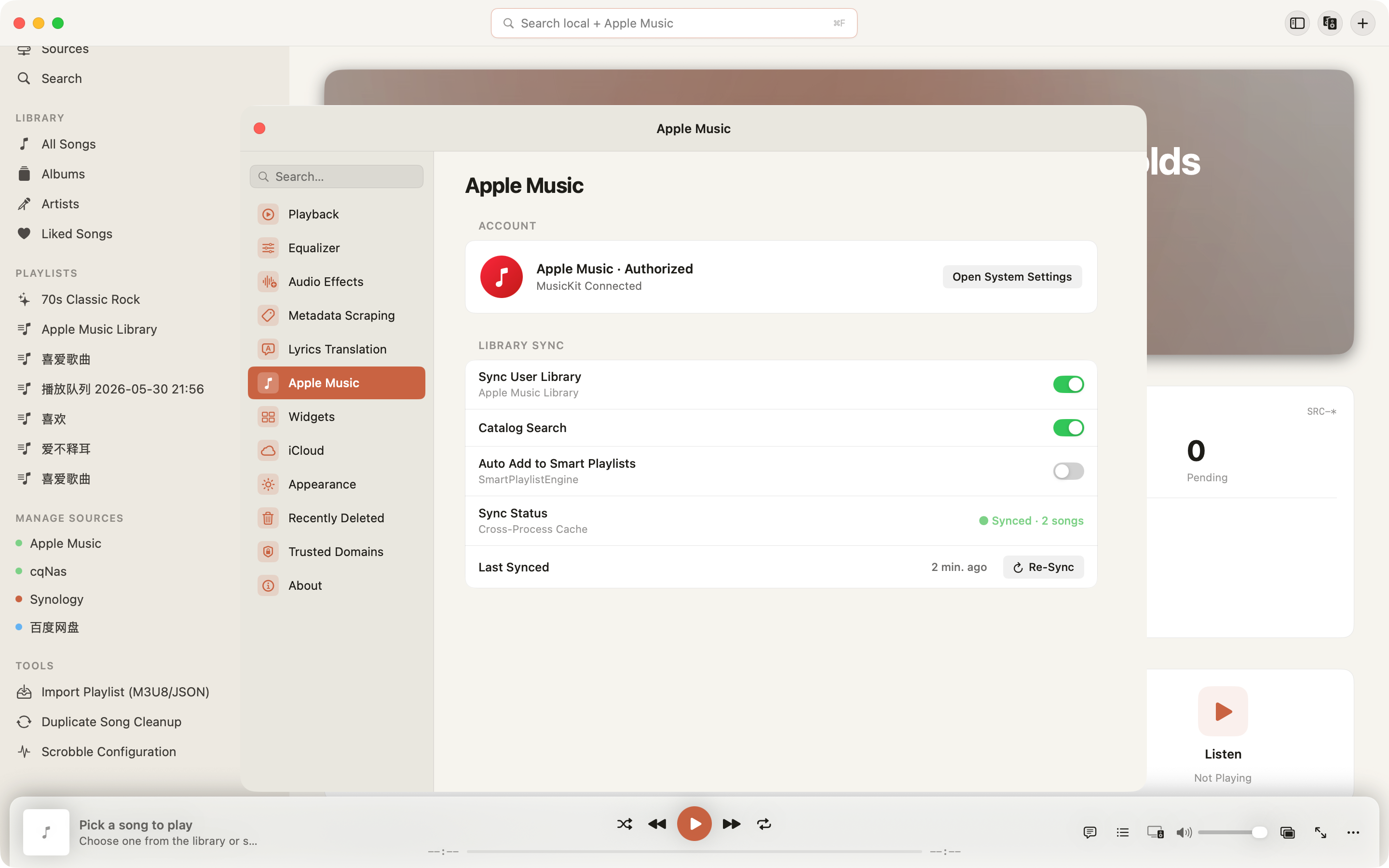Show the play queue list icon

1123,832
